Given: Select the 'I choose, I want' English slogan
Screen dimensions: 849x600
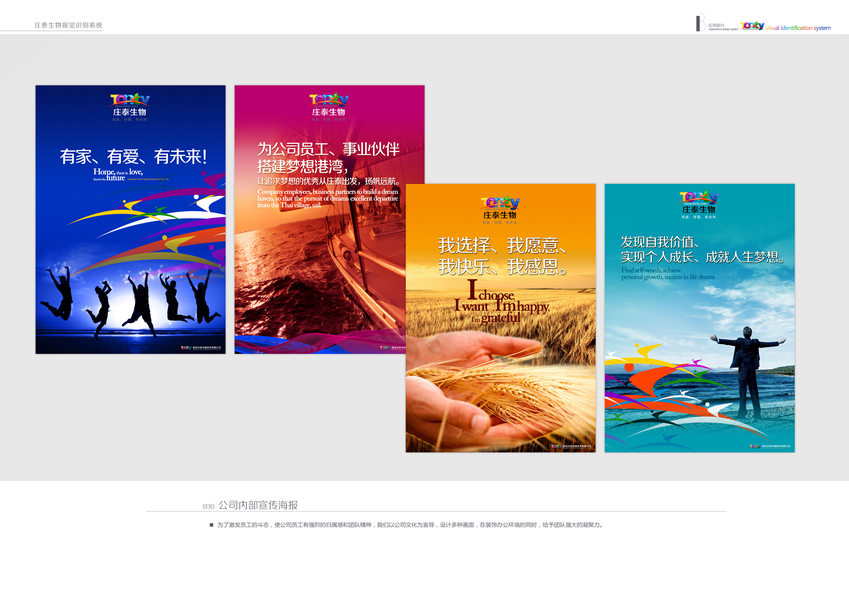Looking at the screenshot, I should 501,302.
